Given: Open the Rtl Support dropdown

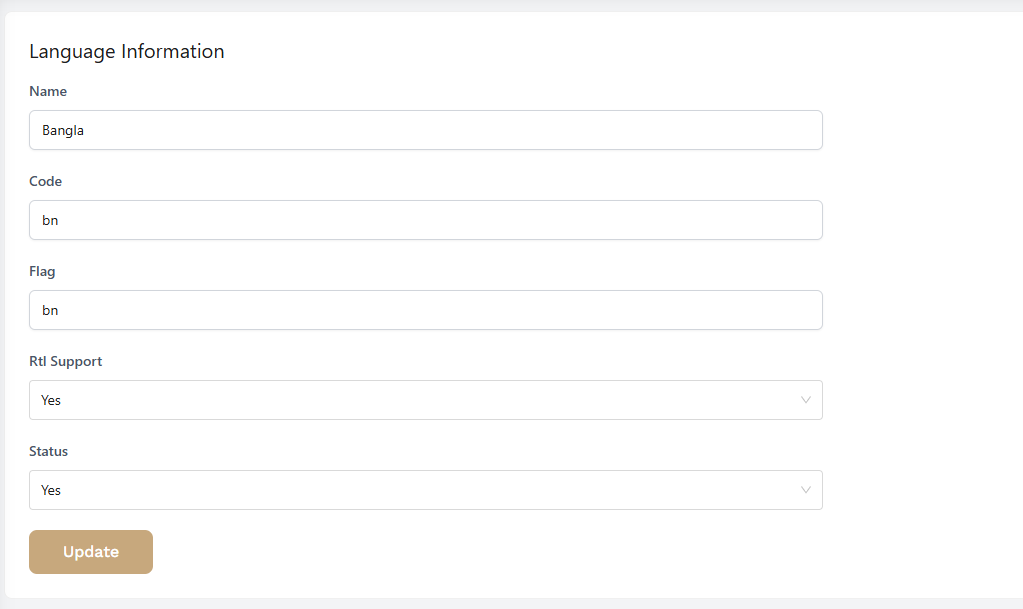Looking at the screenshot, I should point(425,400).
